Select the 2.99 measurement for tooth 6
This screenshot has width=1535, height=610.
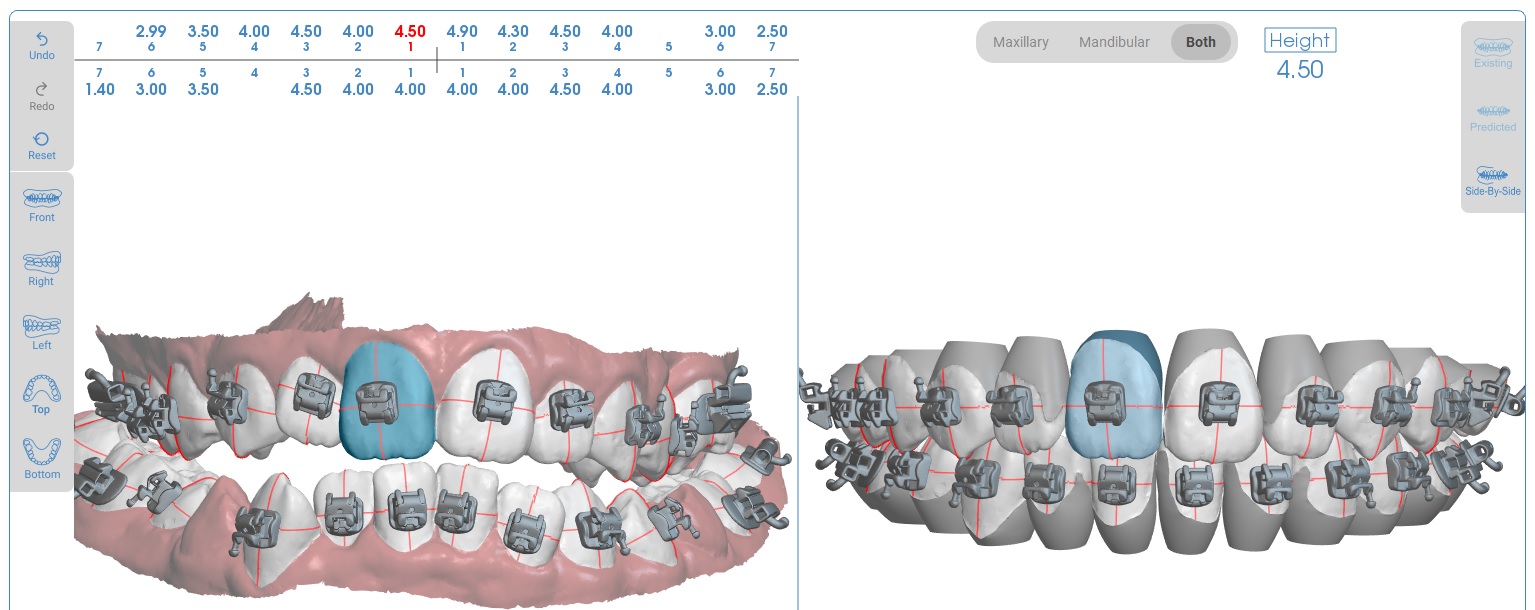151,31
